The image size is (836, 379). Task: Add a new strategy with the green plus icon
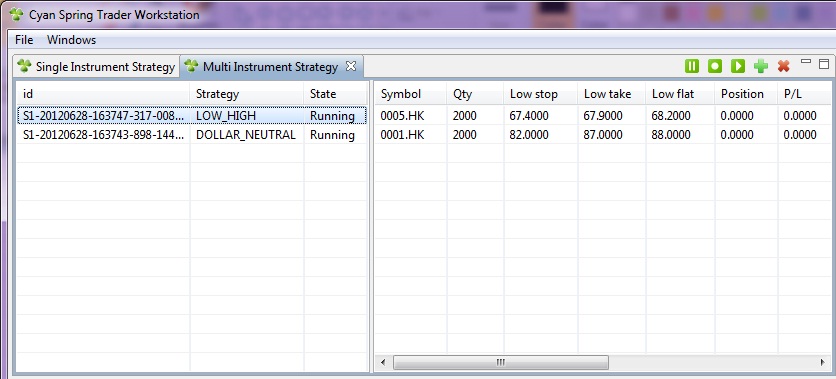click(x=761, y=66)
